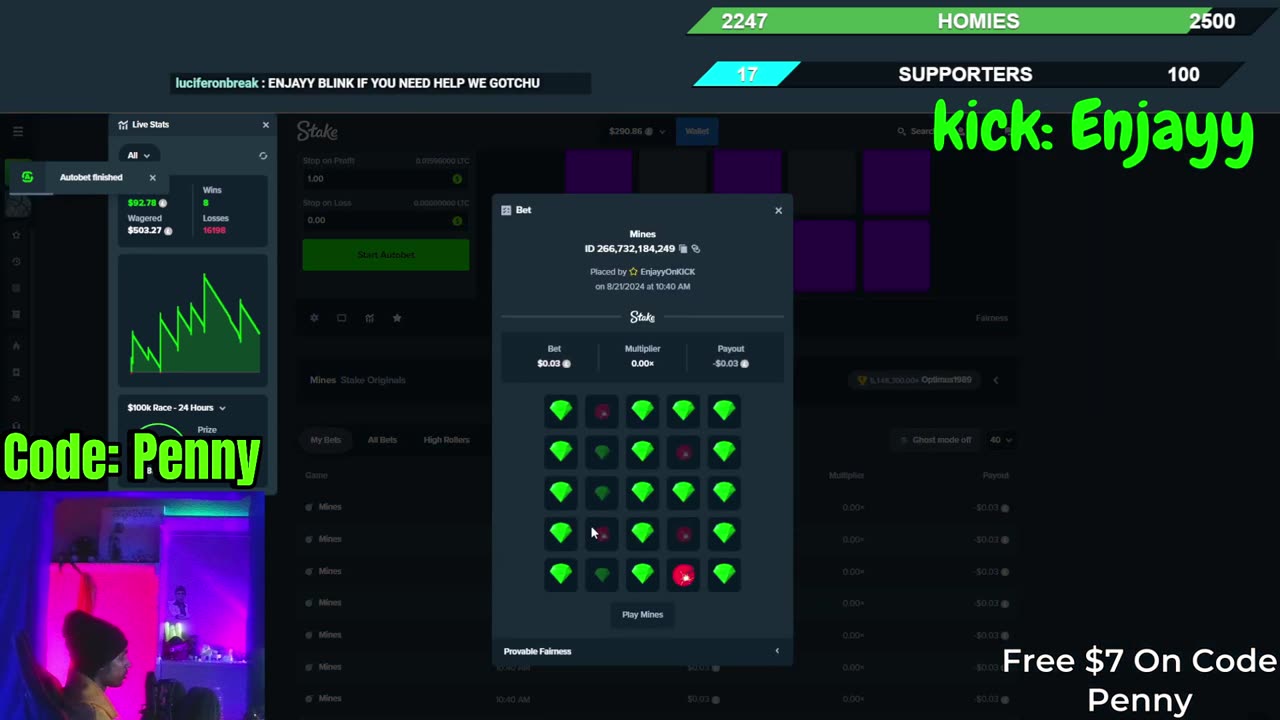1280x720 pixels.
Task: Select the top-left green gem tile
Action: (x=561, y=410)
